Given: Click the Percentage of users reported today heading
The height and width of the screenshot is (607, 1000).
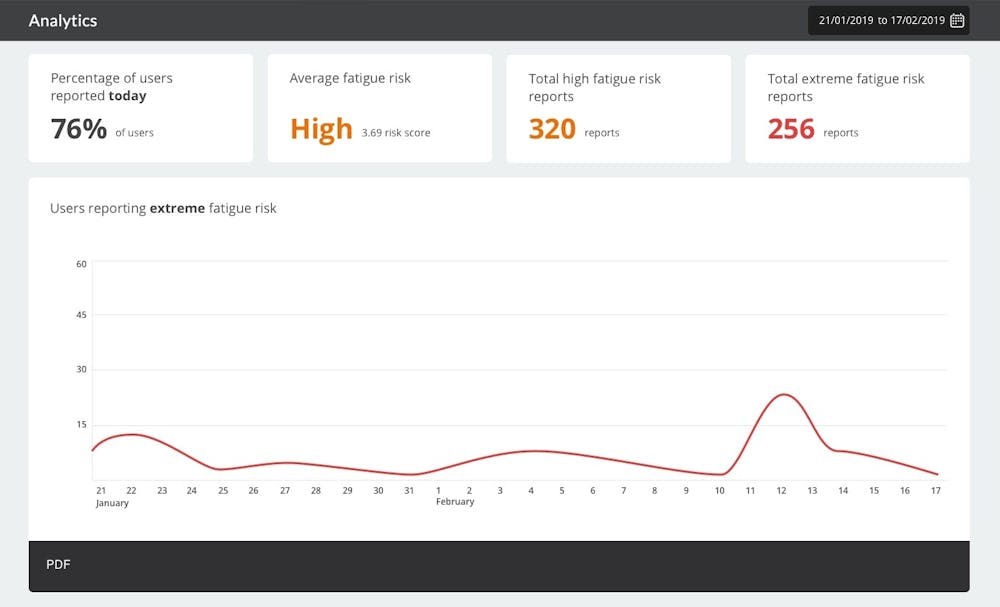Looking at the screenshot, I should [x=112, y=87].
